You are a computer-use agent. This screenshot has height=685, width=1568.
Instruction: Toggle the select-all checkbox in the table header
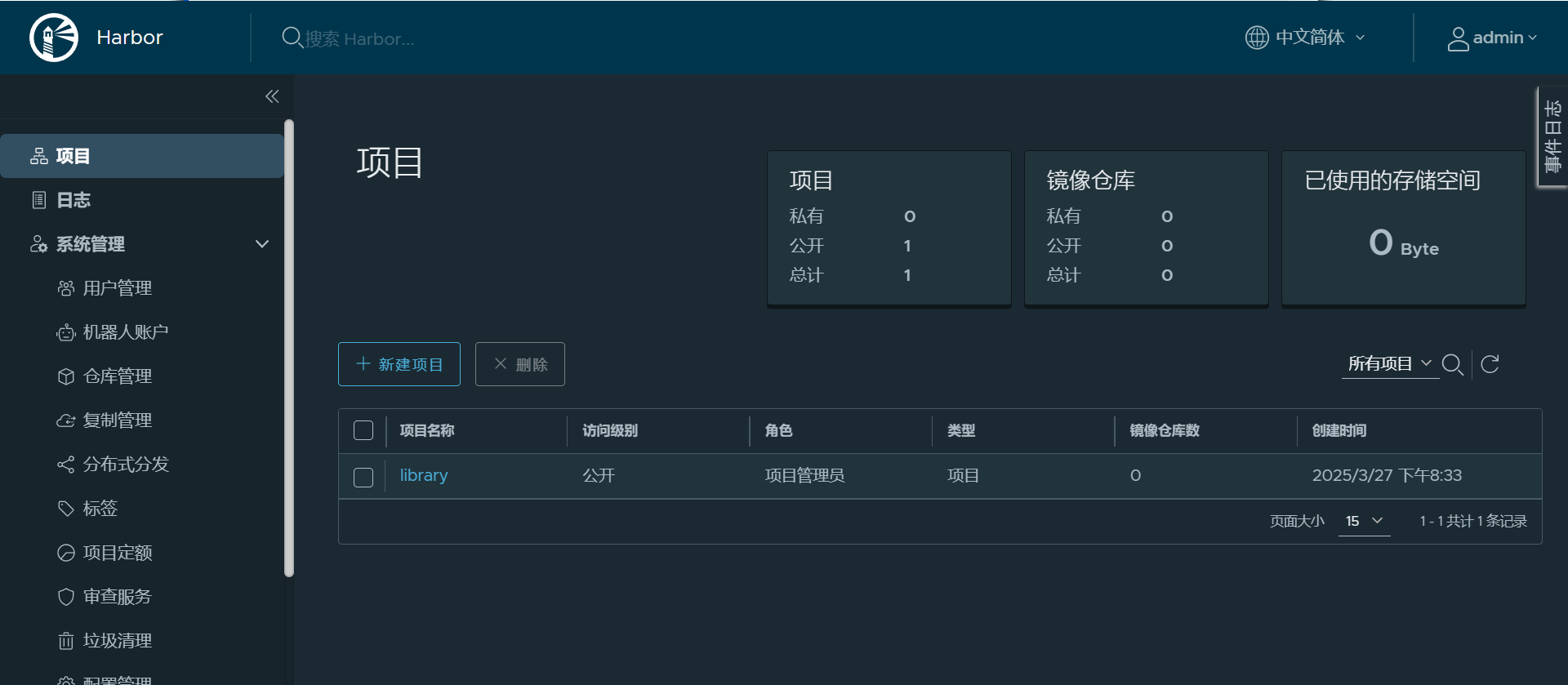[363, 430]
